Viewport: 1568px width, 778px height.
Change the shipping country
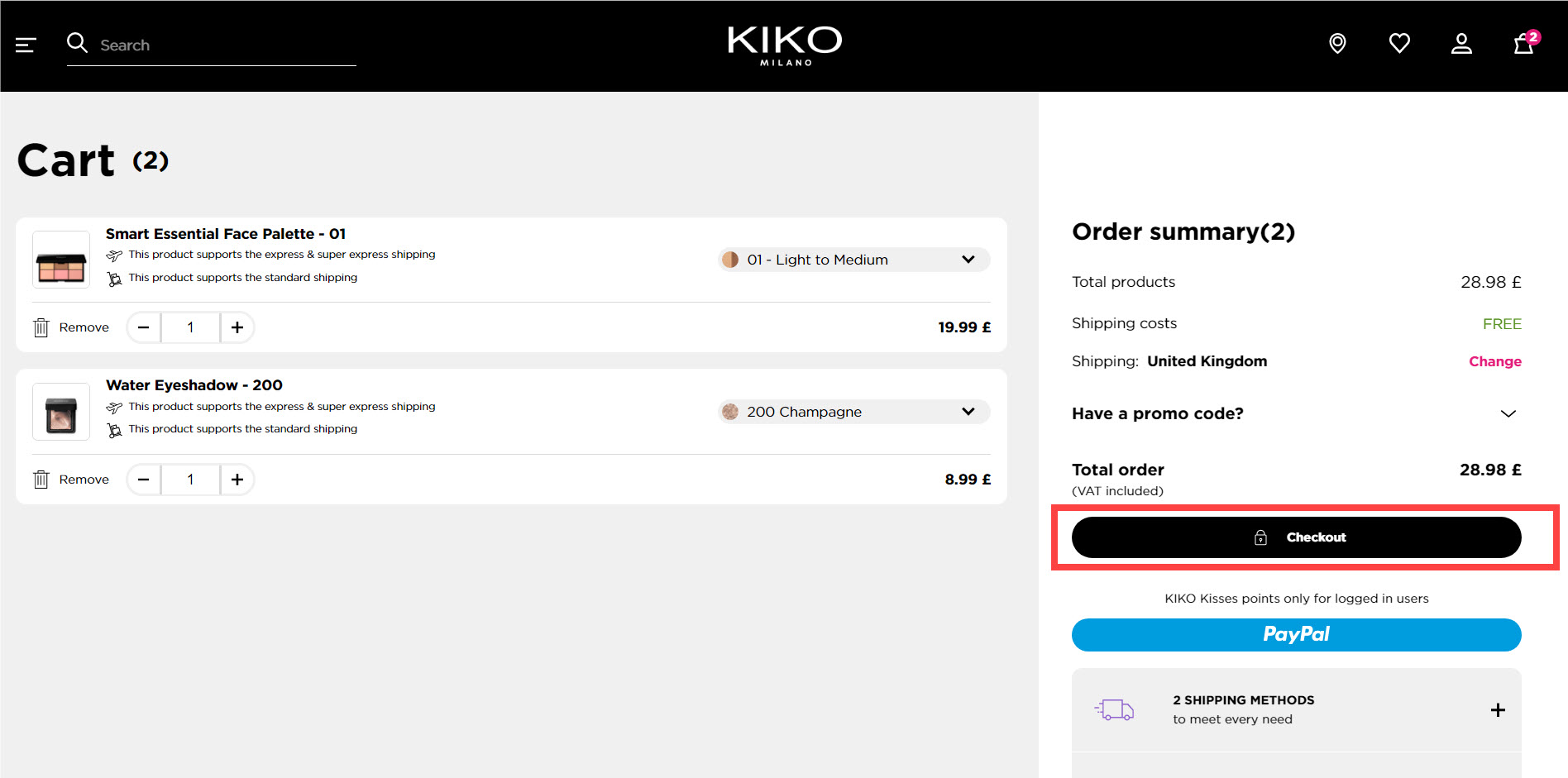(x=1494, y=361)
